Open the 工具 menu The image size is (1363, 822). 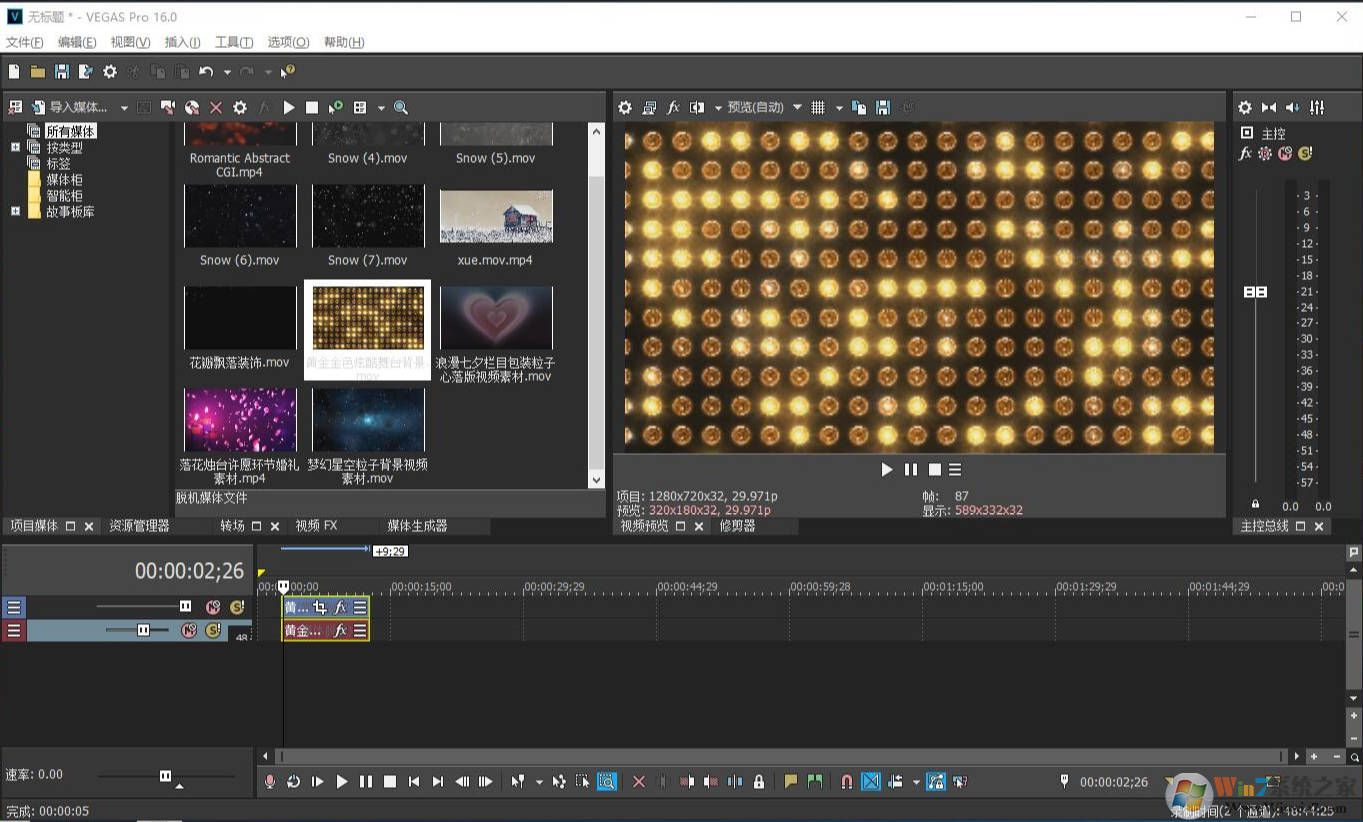click(233, 42)
